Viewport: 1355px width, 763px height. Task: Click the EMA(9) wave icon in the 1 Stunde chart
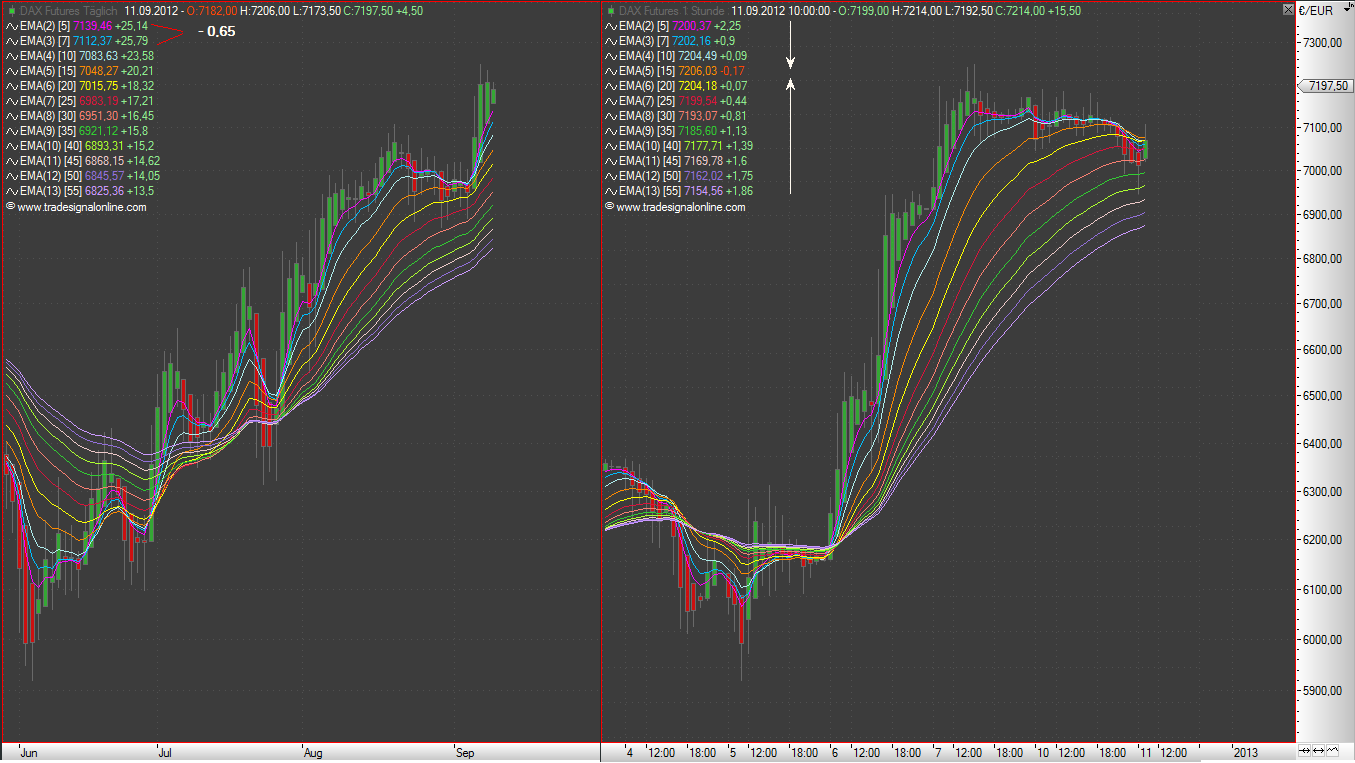611,131
